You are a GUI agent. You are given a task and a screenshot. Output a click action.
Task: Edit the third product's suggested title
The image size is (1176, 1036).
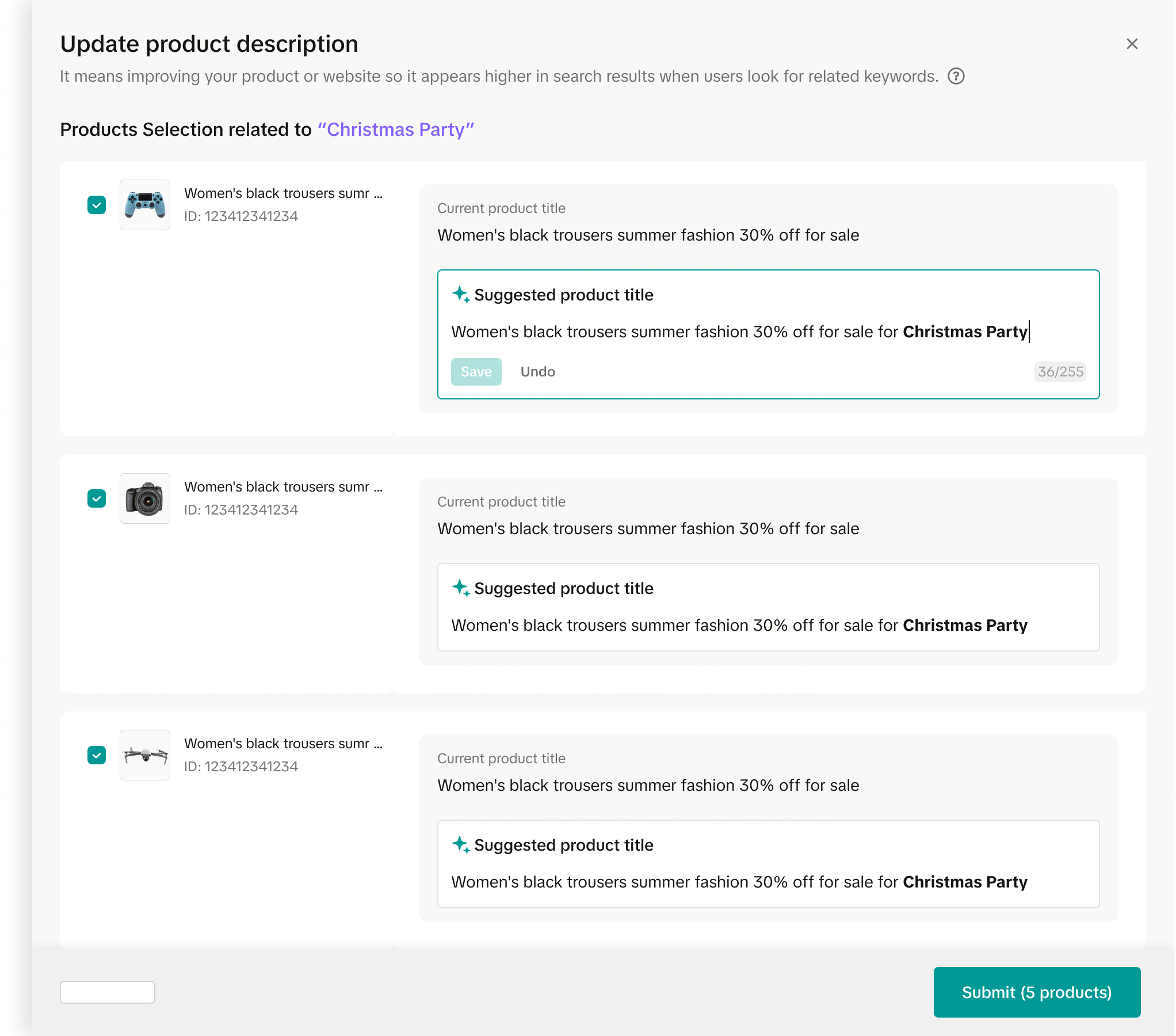(x=739, y=882)
